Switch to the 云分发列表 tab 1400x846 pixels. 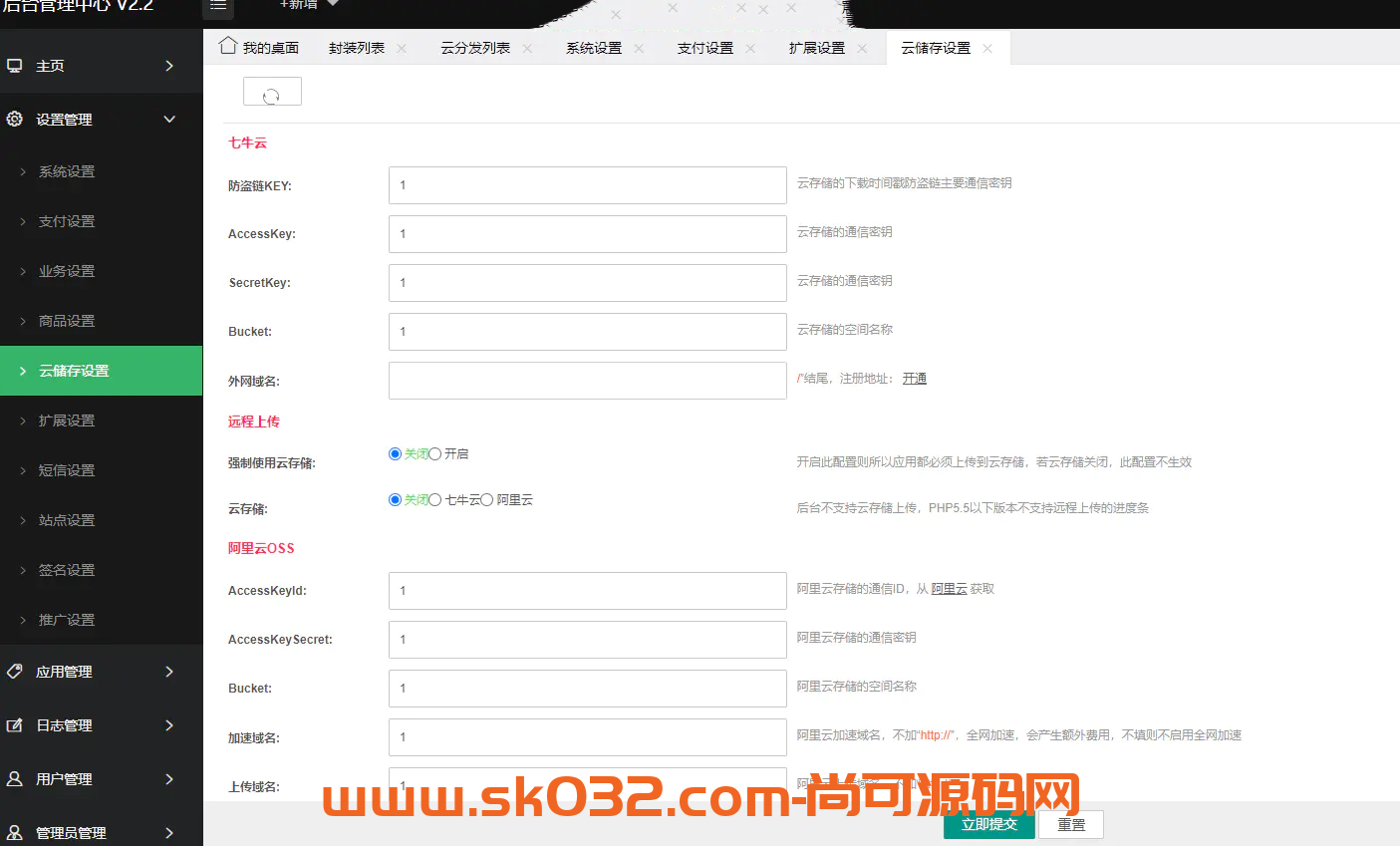tap(475, 48)
